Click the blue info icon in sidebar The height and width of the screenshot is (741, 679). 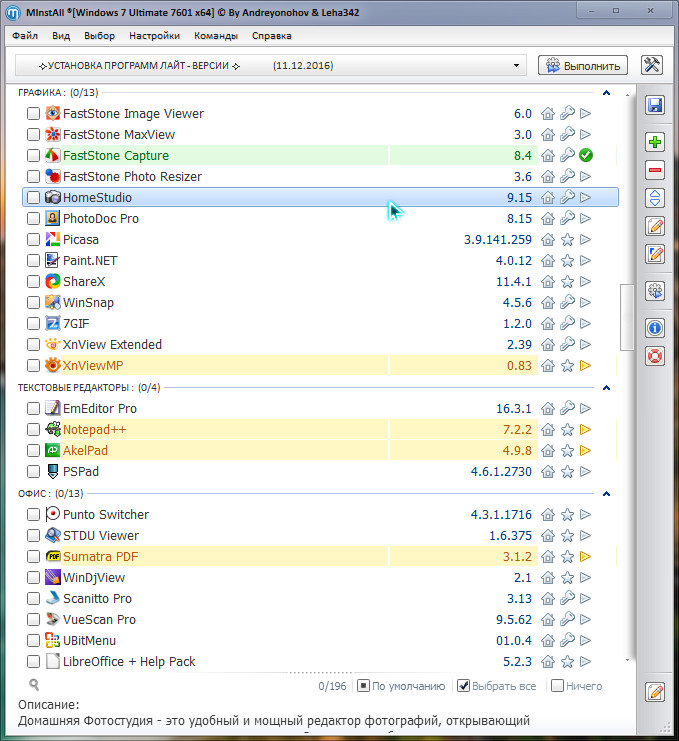tap(655, 328)
